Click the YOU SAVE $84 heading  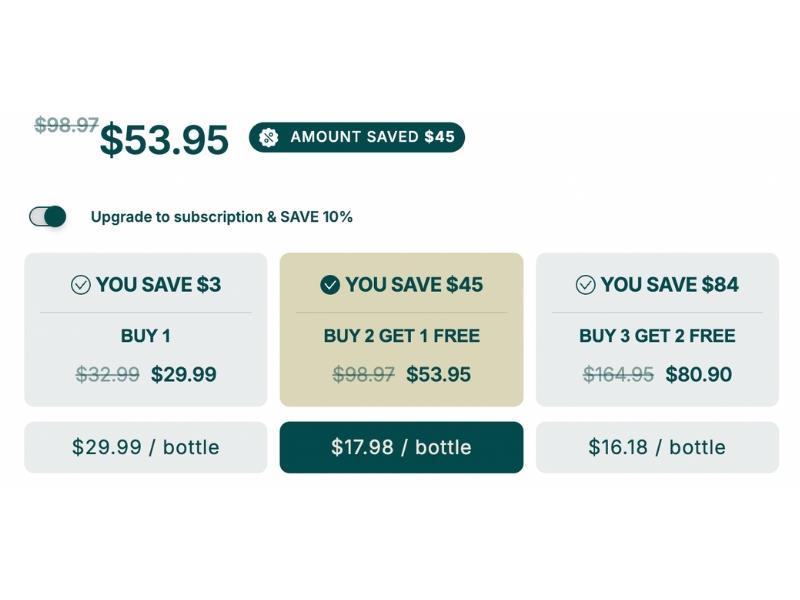click(670, 285)
